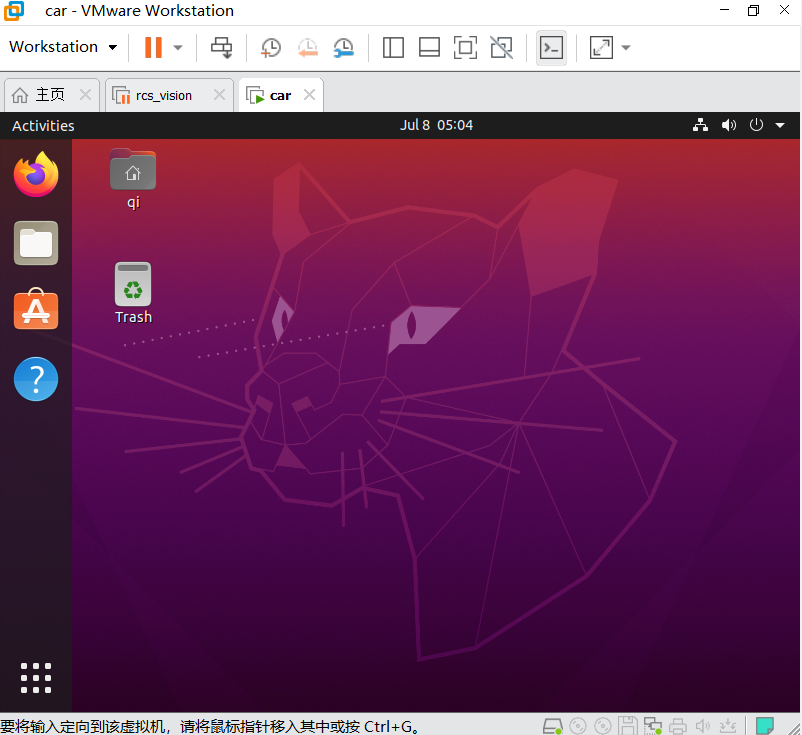Click the second CD/DVD device icon

point(603,726)
